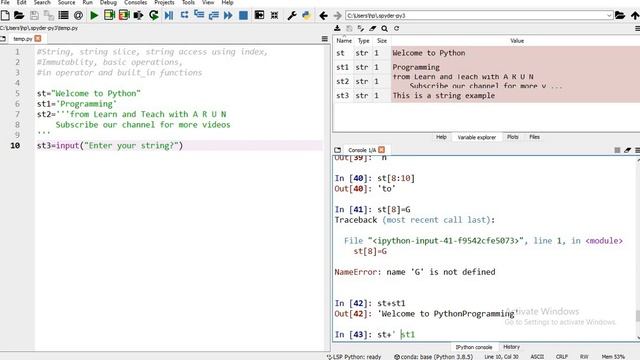640x360 pixels.
Task: Run selection or current line icon
Action: coord(138,16)
